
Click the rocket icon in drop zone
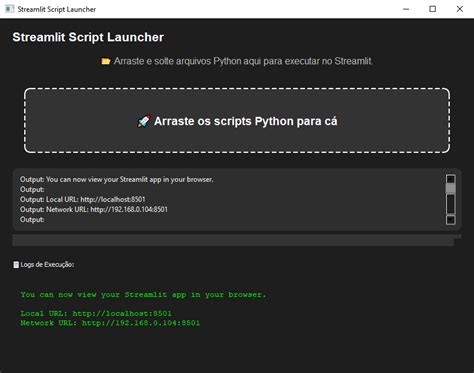[144, 121]
